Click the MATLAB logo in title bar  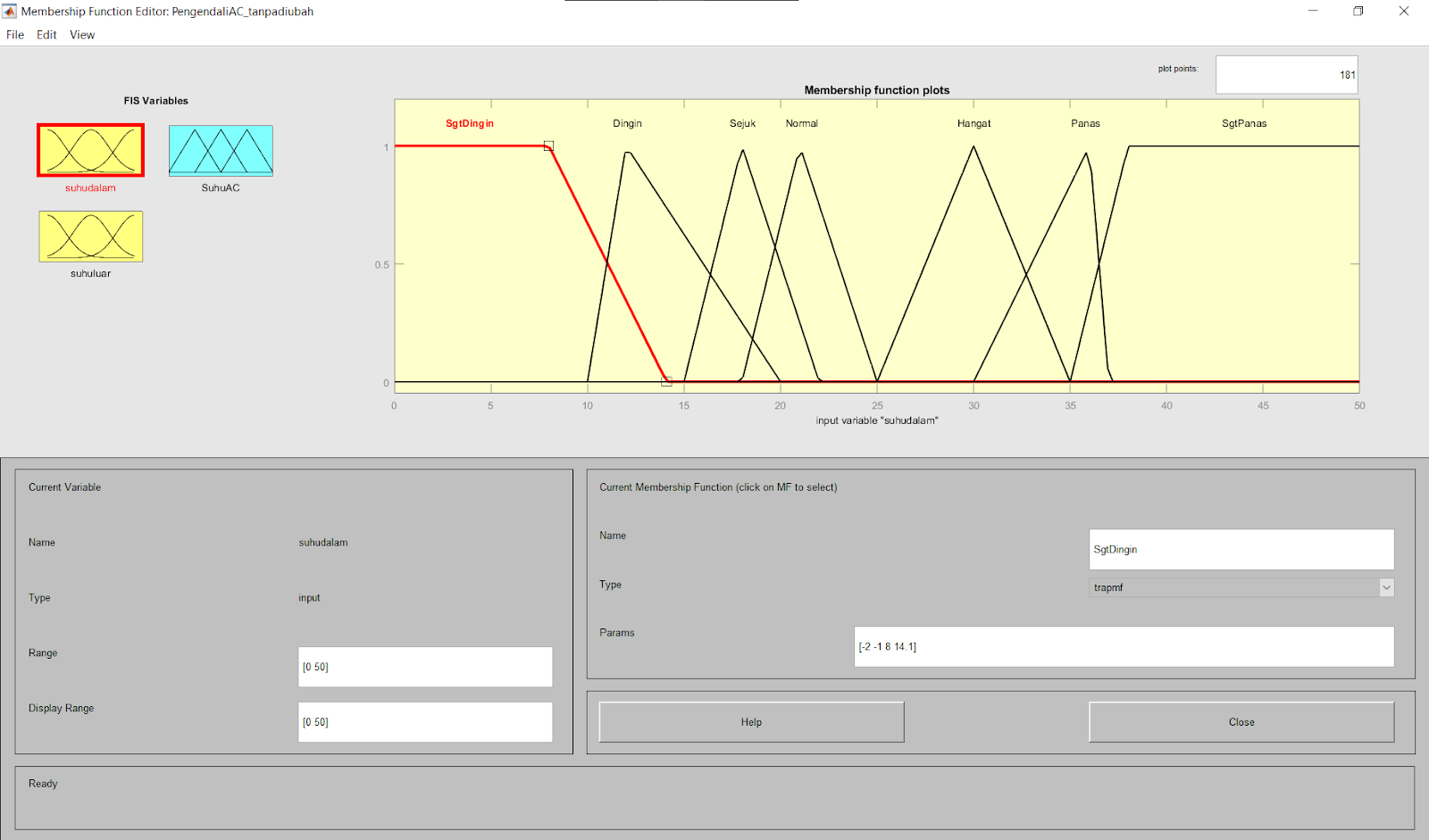[x=9, y=12]
